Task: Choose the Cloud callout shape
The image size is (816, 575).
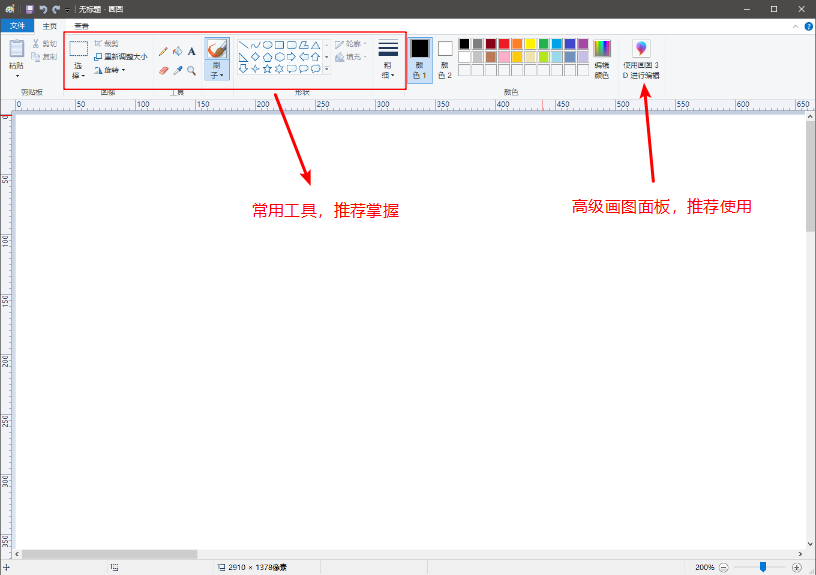Action: [x=315, y=69]
